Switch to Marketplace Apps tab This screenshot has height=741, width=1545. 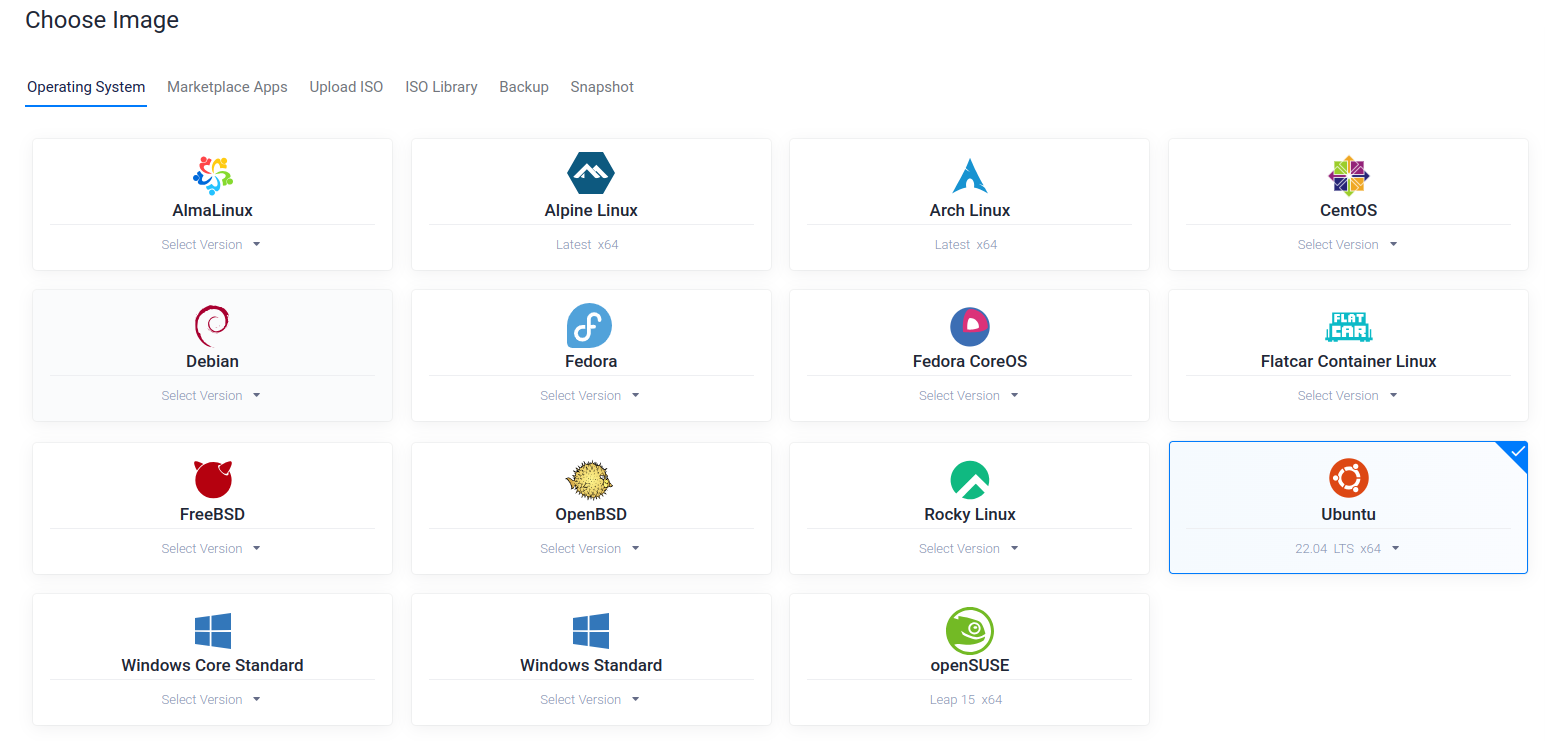click(x=227, y=87)
